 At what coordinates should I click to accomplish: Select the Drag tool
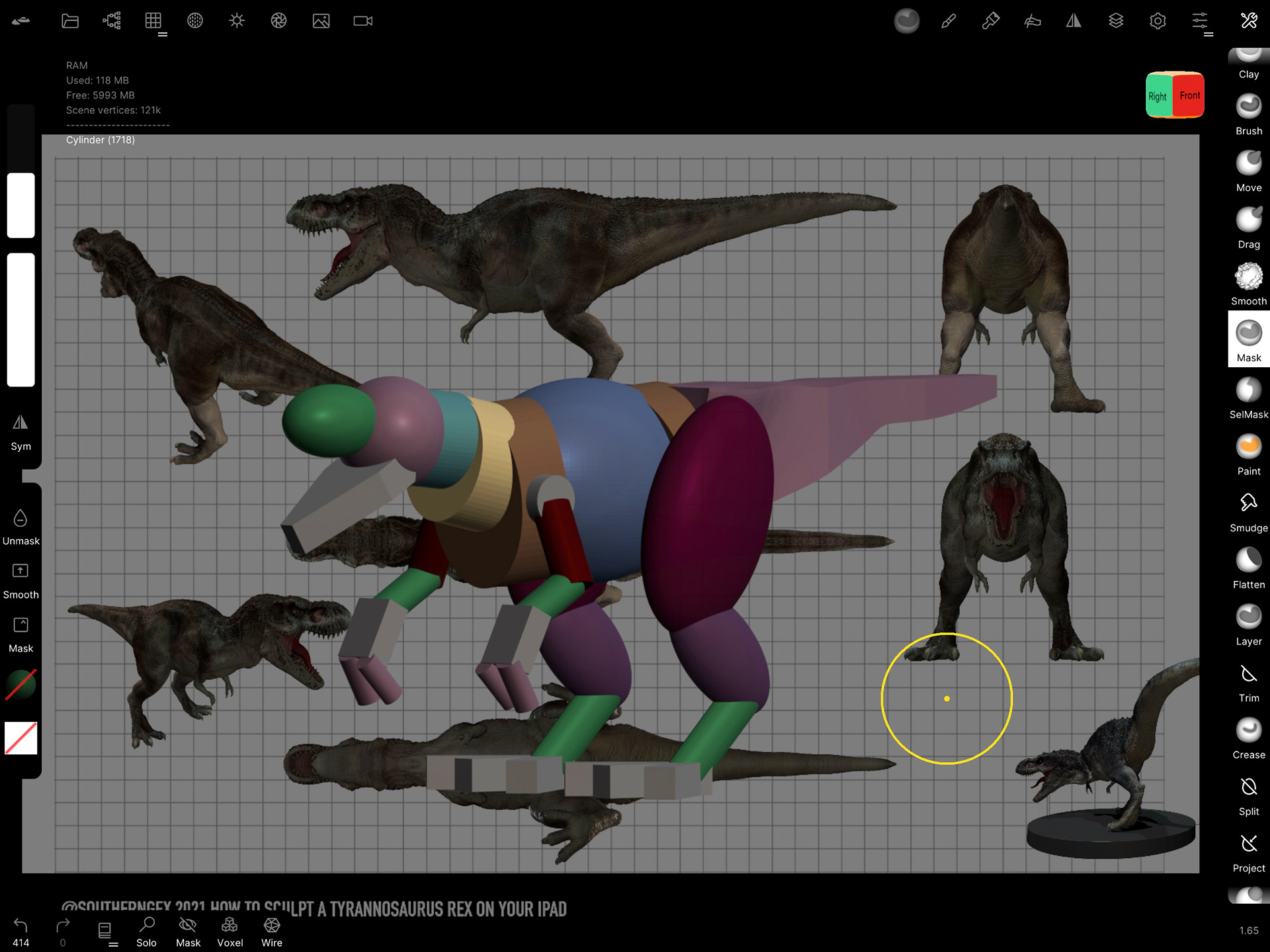pyautogui.click(x=1249, y=228)
